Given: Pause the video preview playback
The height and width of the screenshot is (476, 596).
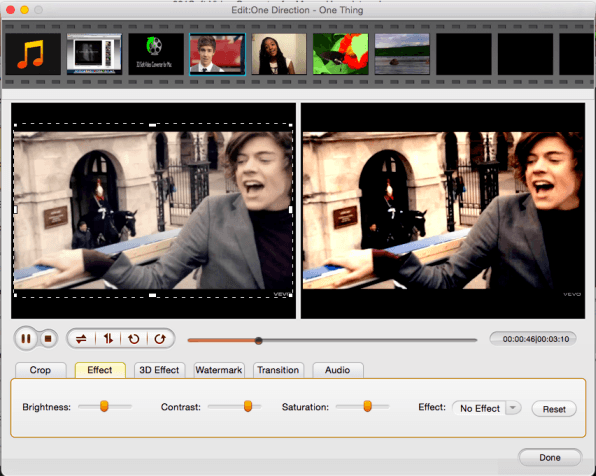Looking at the screenshot, I should pyautogui.click(x=26, y=338).
